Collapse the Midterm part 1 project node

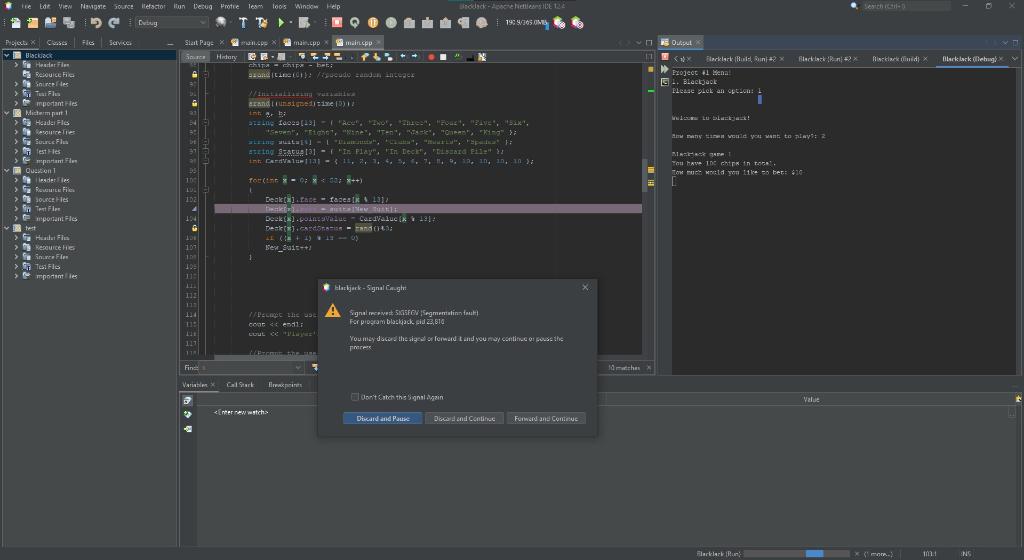(x=7, y=113)
